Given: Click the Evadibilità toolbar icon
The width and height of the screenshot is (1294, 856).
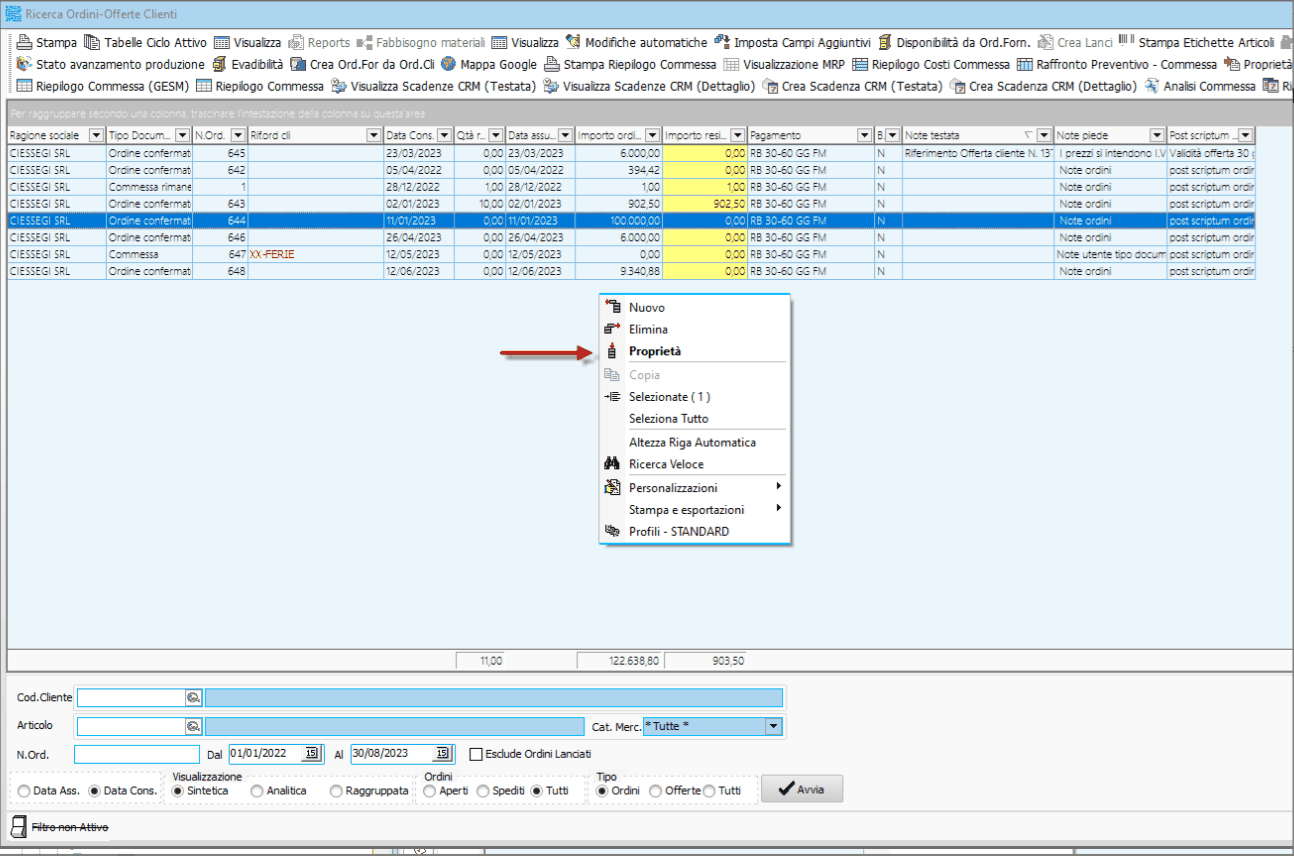Looking at the screenshot, I should [219, 64].
